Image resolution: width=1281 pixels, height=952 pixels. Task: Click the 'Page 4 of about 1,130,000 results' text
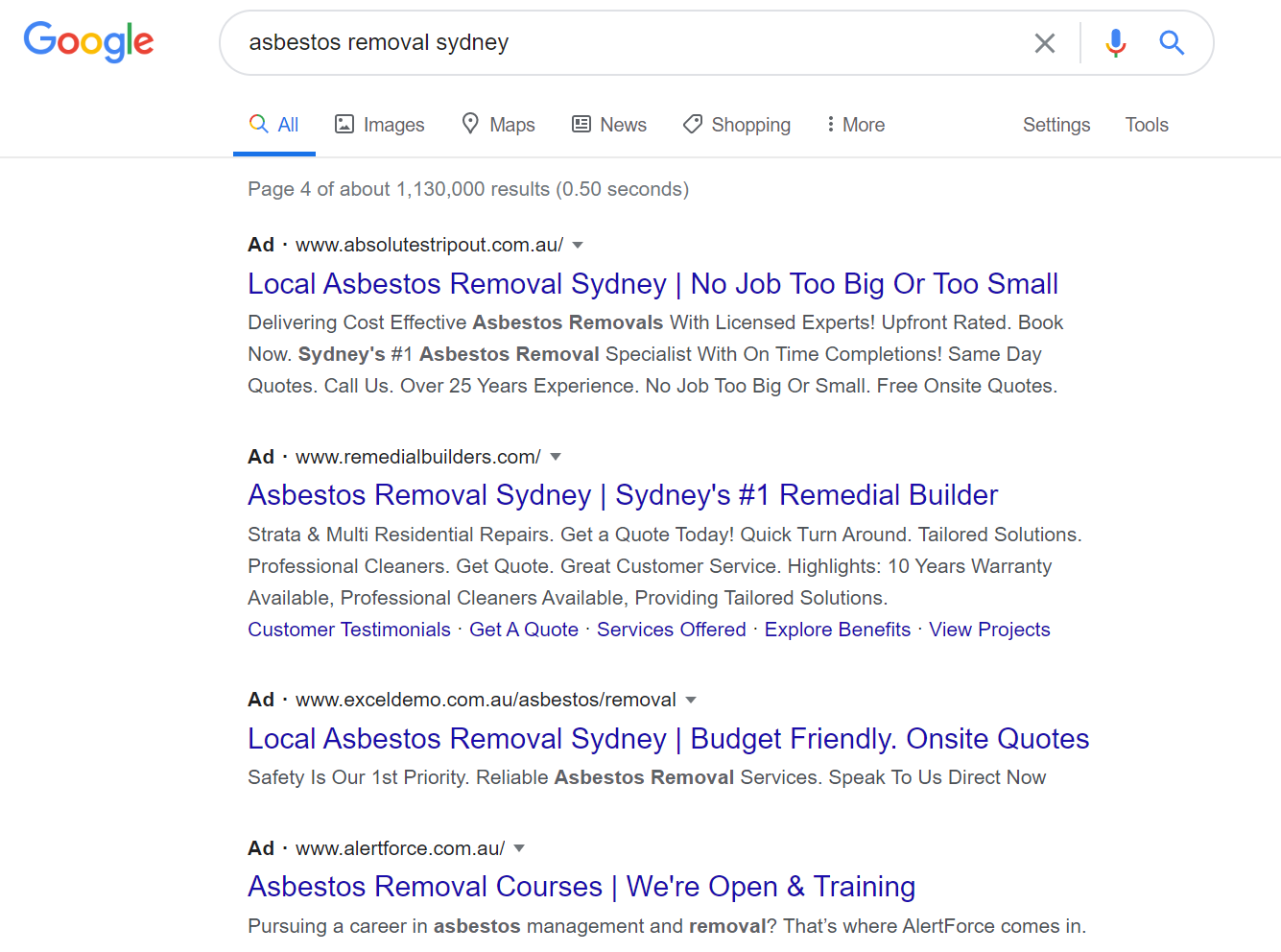(399, 189)
